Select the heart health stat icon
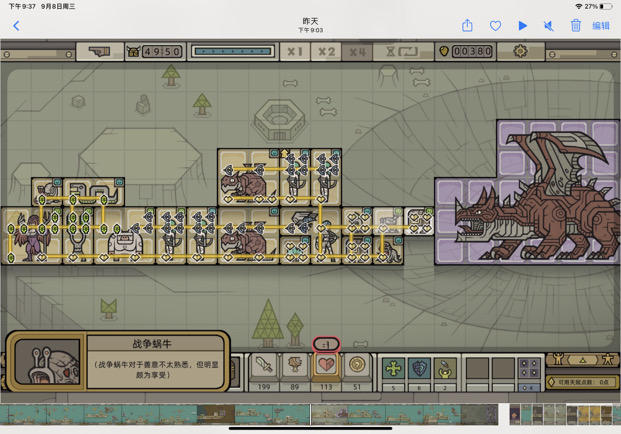The image size is (621, 434). [x=326, y=364]
